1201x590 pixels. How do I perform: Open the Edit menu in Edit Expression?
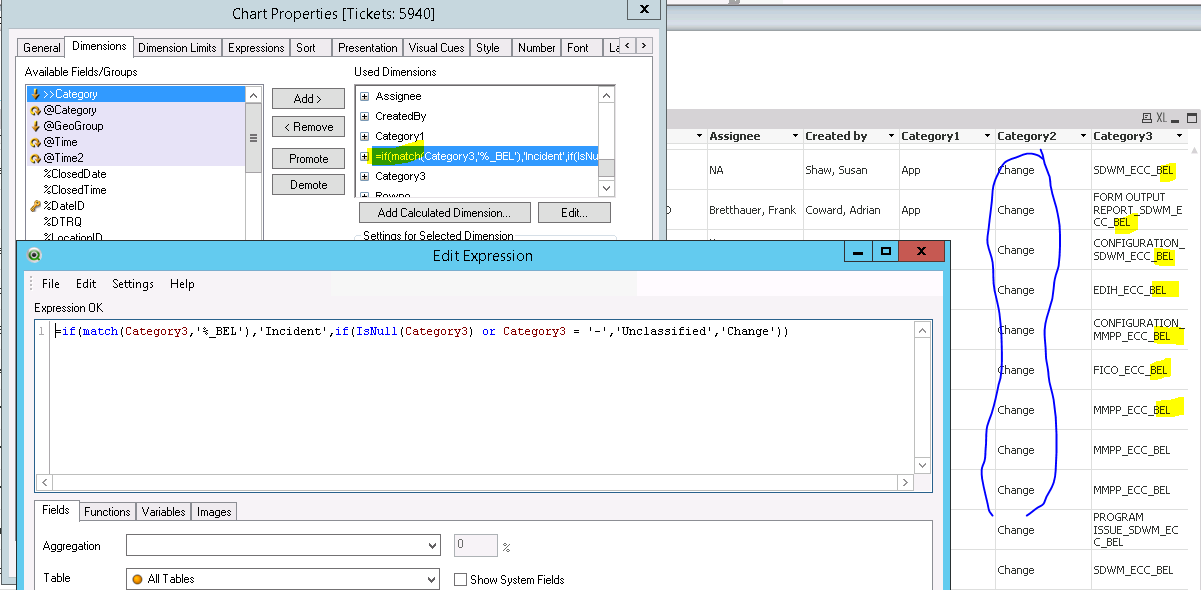[x=86, y=284]
